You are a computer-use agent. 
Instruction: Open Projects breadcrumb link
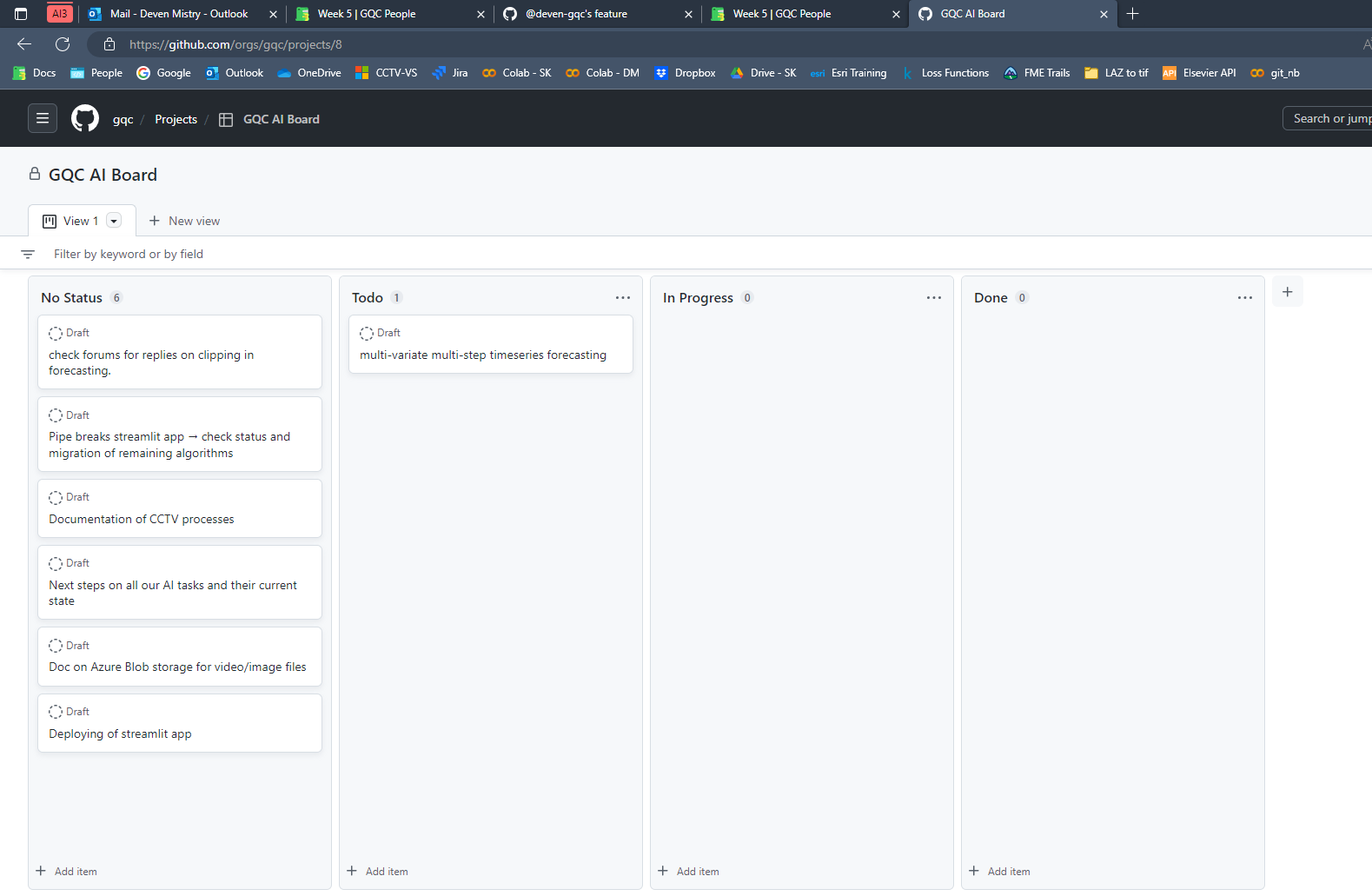[176, 119]
